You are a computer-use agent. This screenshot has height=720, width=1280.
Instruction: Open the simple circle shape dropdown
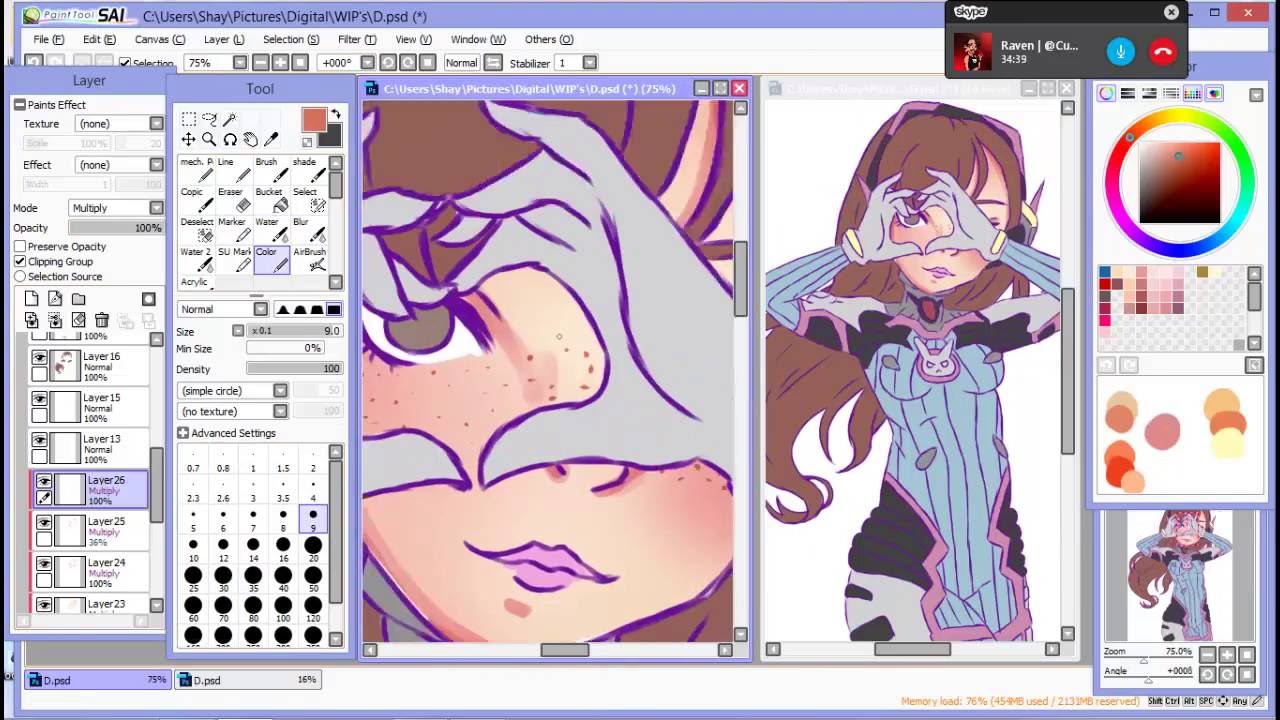pyautogui.click(x=232, y=390)
